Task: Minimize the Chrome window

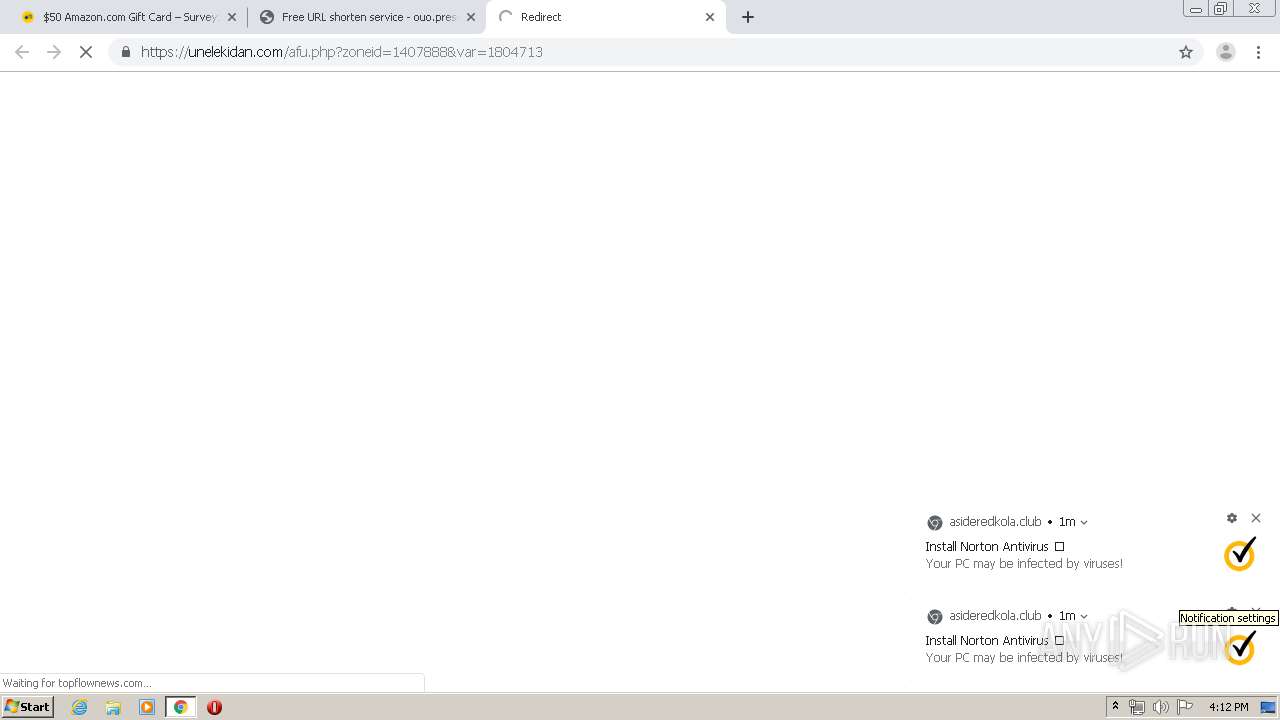Action: (x=1195, y=9)
